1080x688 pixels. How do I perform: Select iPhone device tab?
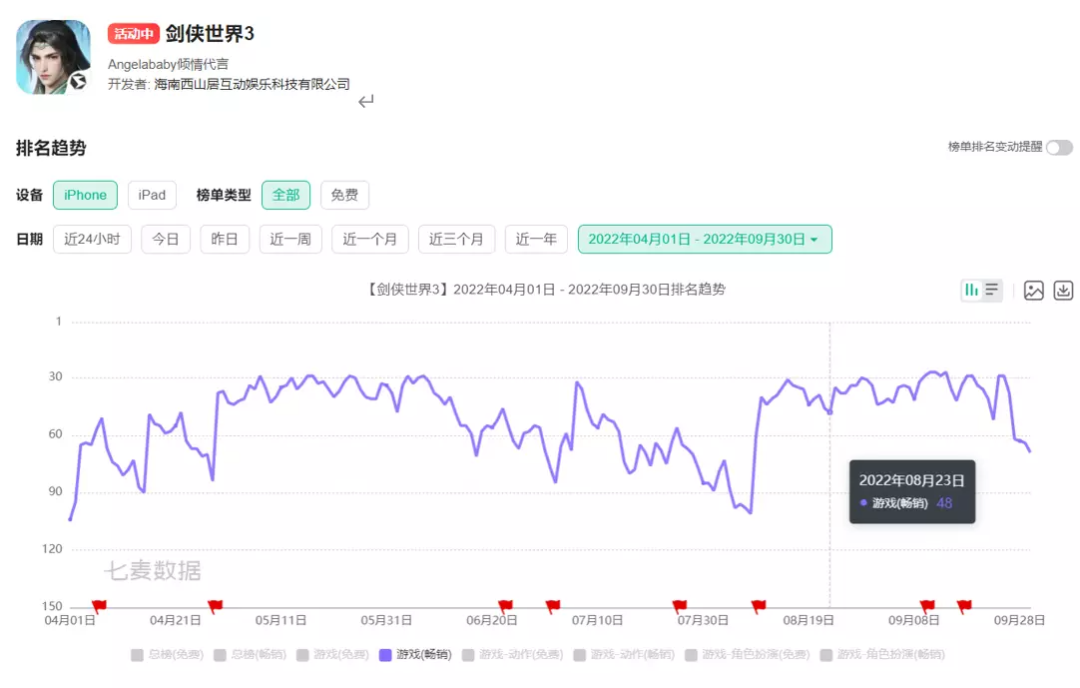[85, 195]
